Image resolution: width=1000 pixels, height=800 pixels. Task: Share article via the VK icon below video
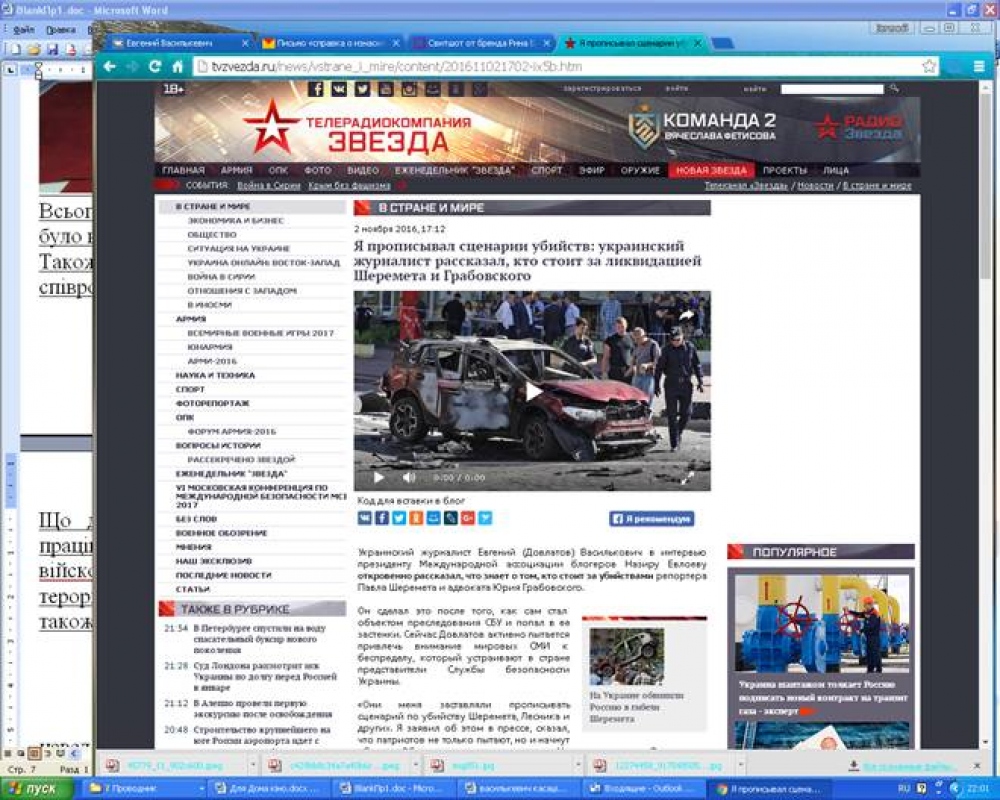point(364,518)
